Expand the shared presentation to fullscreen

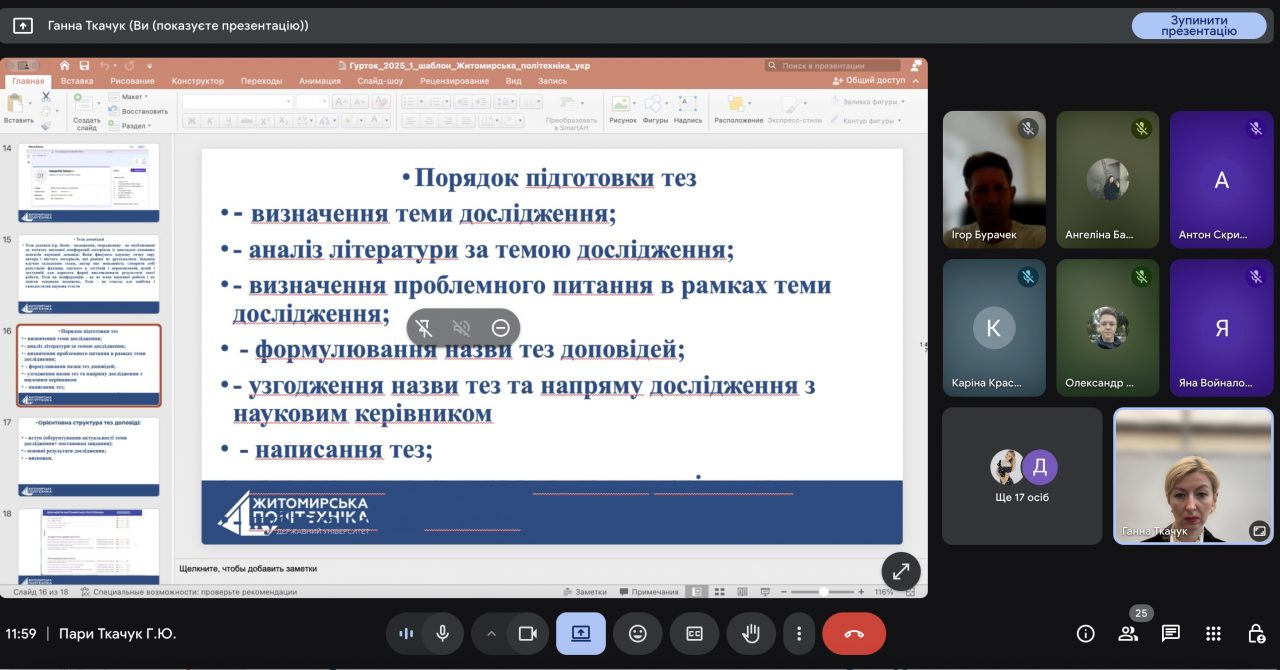point(901,571)
